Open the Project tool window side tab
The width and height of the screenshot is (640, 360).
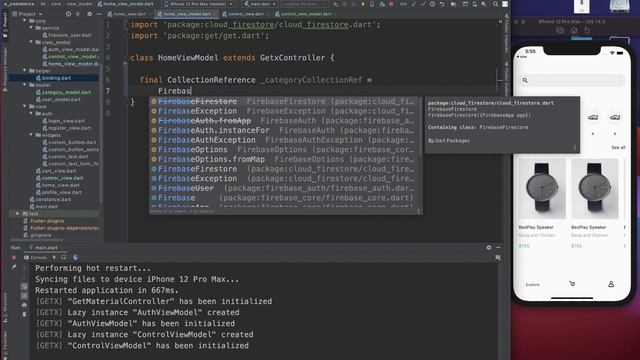(4, 25)
